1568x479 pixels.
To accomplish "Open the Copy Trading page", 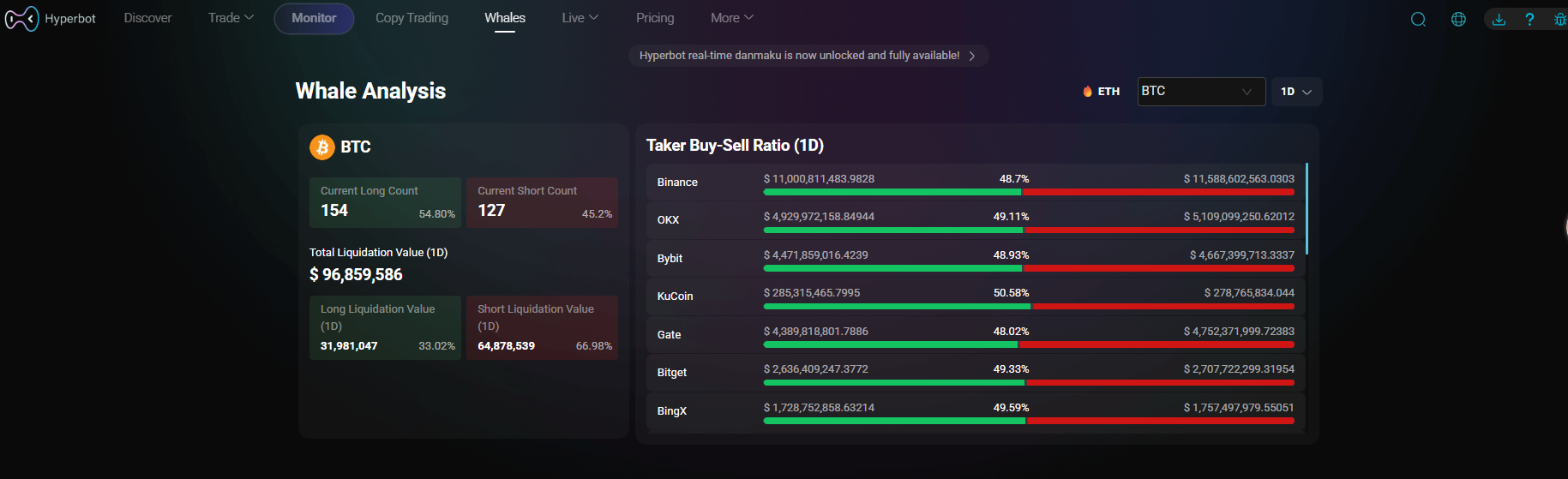I will click(412, 18).
